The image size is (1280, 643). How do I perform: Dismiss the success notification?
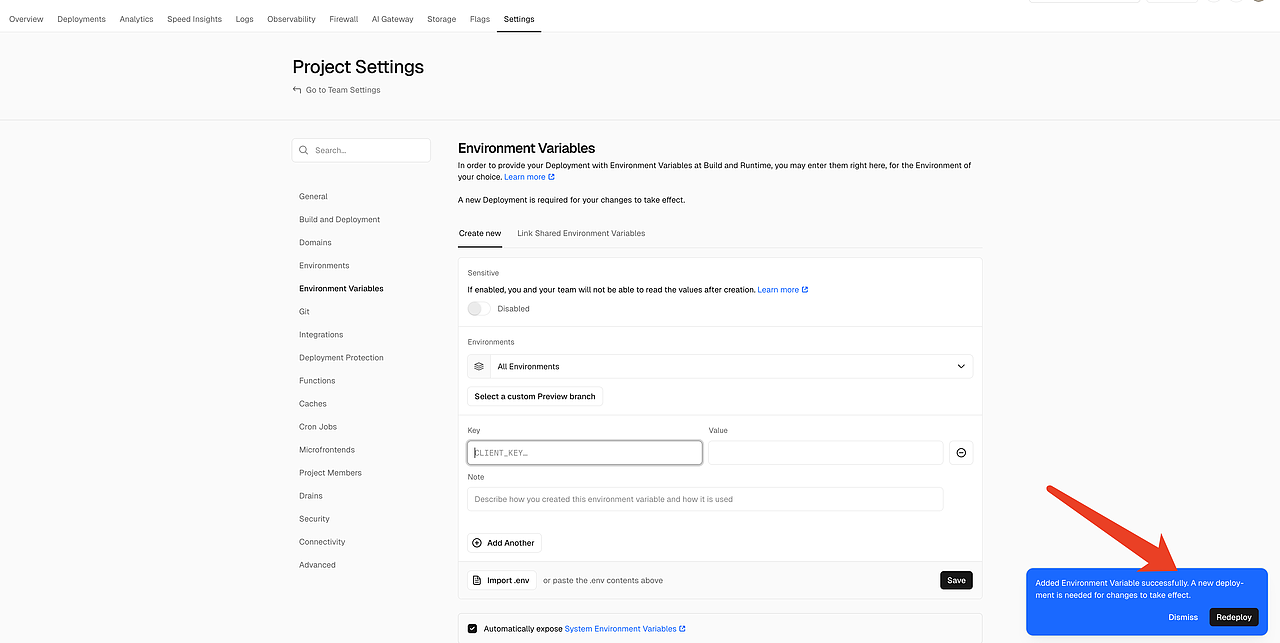point(1183,617)
